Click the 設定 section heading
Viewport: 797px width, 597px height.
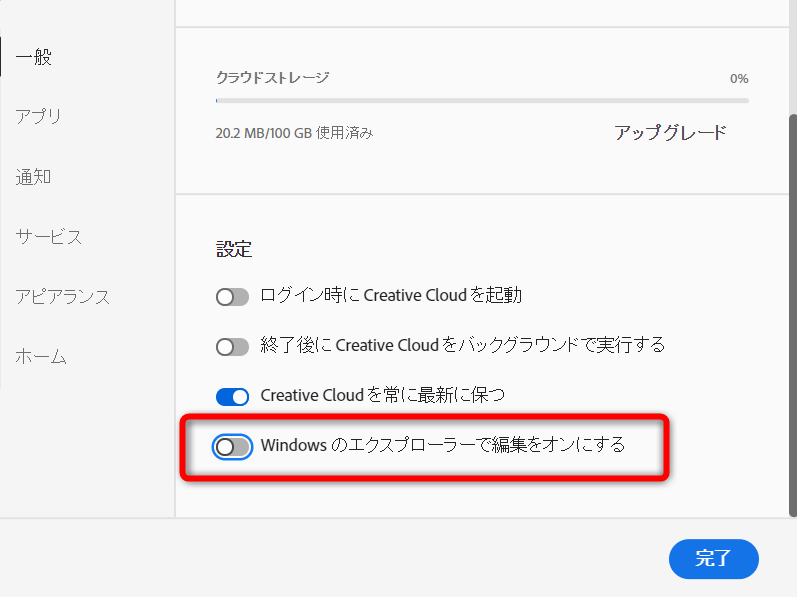pyautogui.click(x=234, y=248)
